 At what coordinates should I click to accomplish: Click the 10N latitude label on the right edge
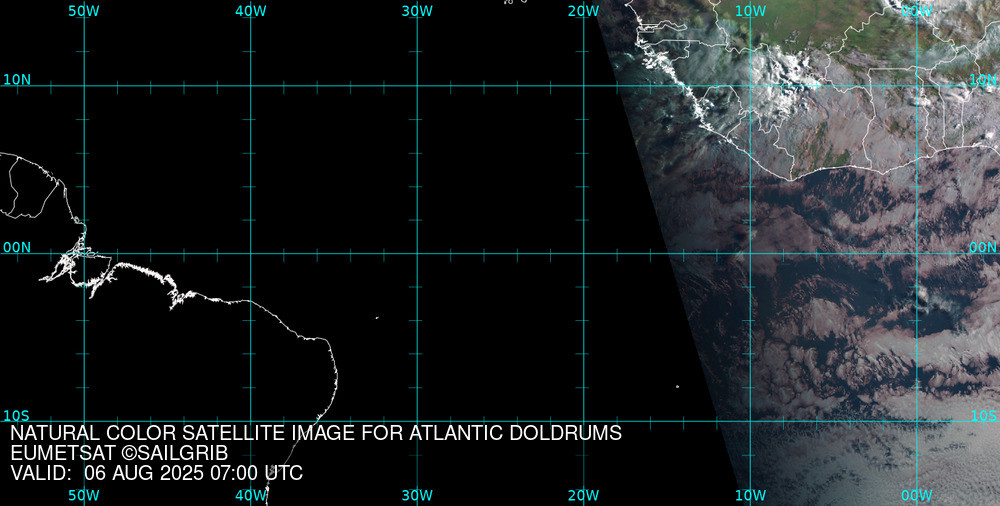[x=983, y=80]
